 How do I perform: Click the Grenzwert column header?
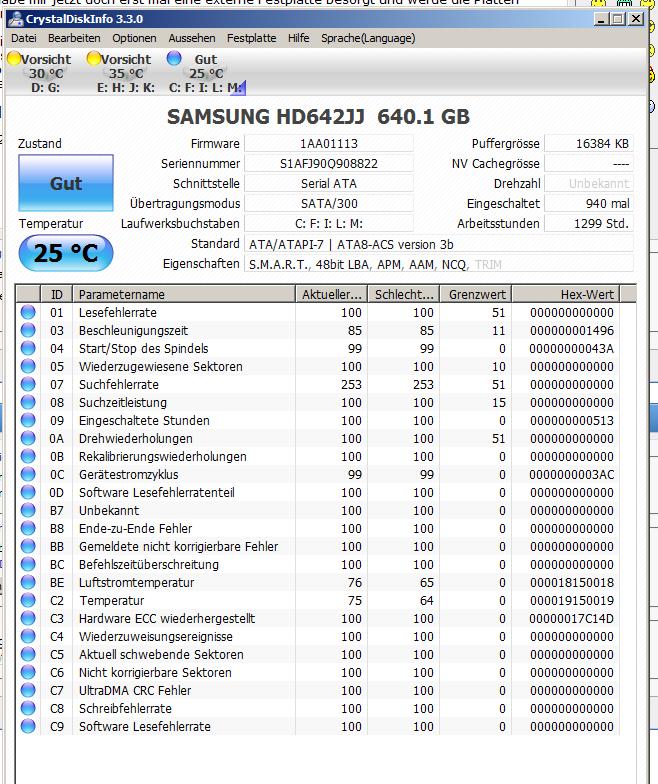point(476,294)
